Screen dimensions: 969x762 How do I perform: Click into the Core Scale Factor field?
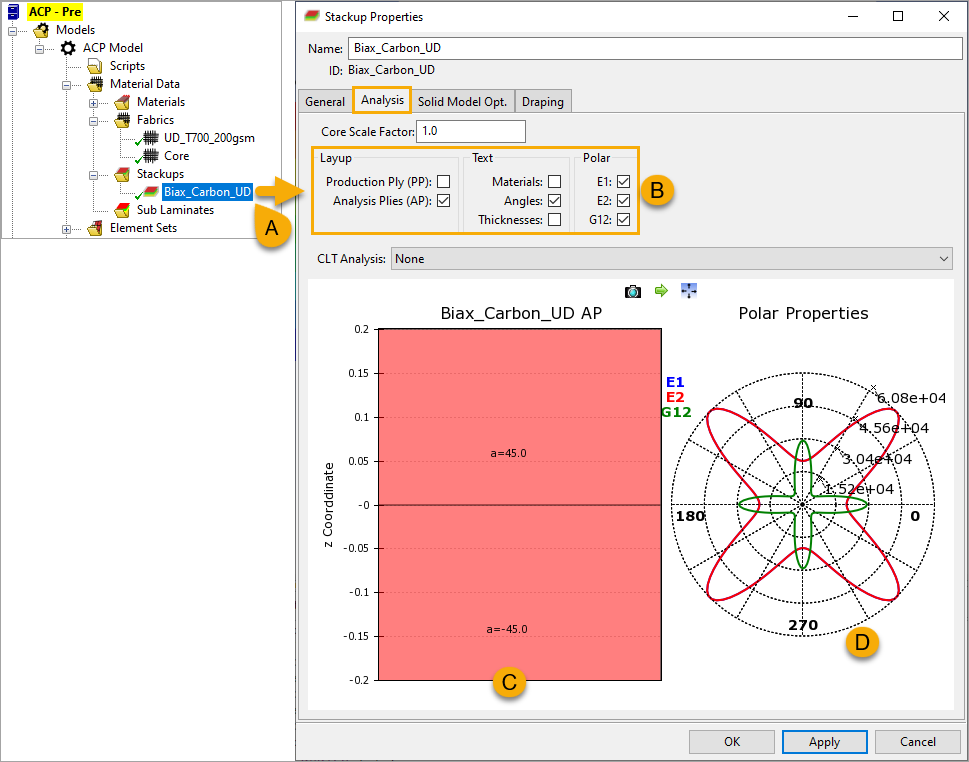[x=471, y=131]
